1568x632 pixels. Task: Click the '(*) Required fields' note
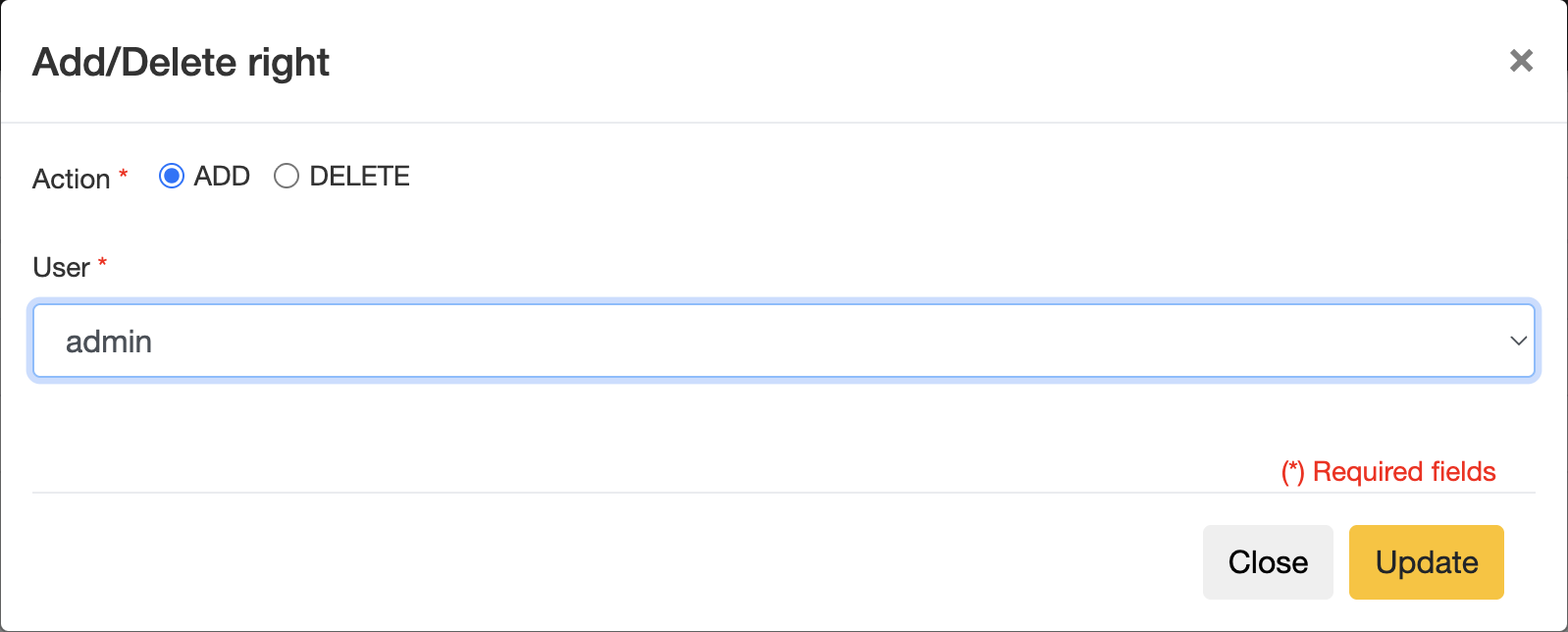coord(1387,472)
